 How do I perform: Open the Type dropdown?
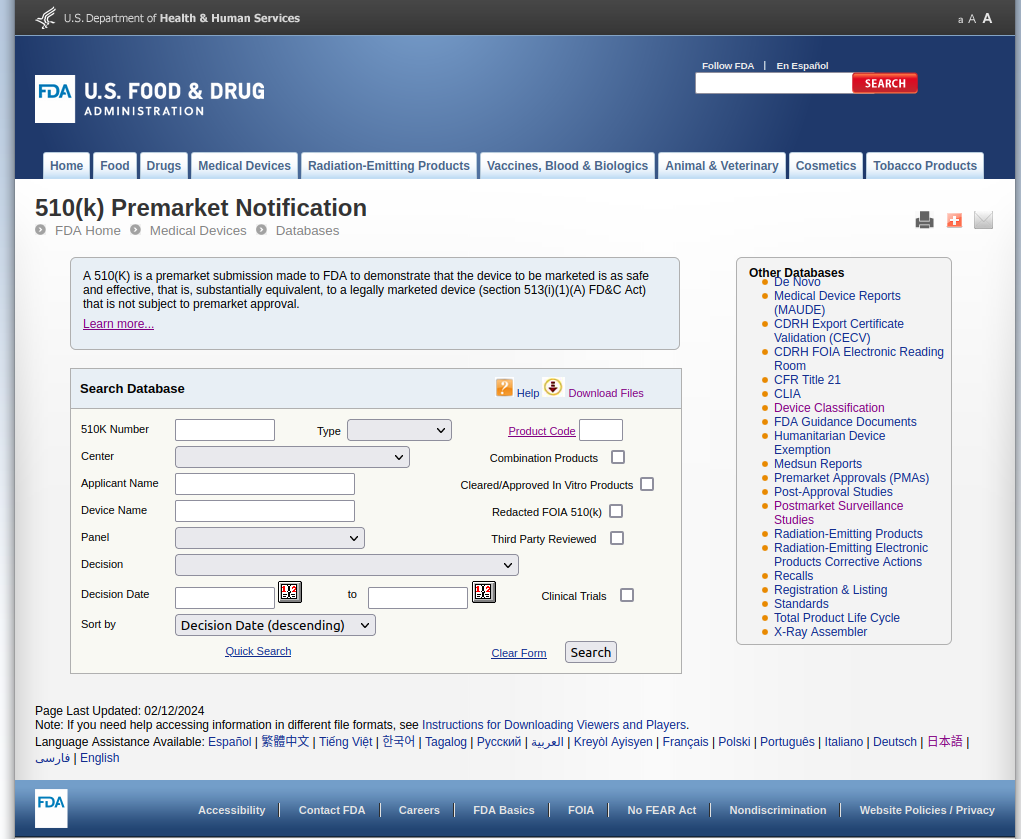click(x=399, y=429)
